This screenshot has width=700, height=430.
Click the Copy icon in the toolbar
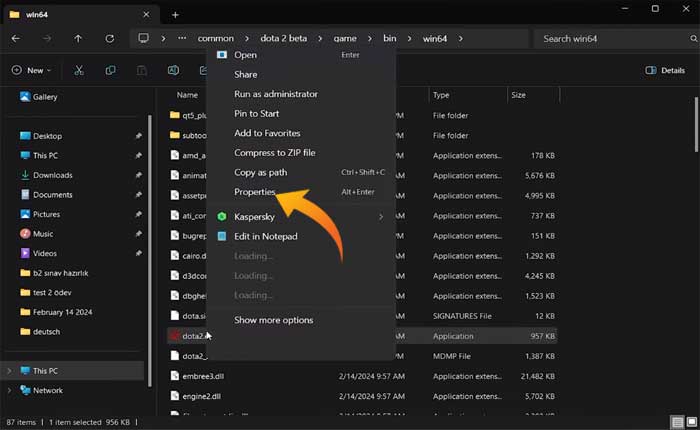(110, 71)
